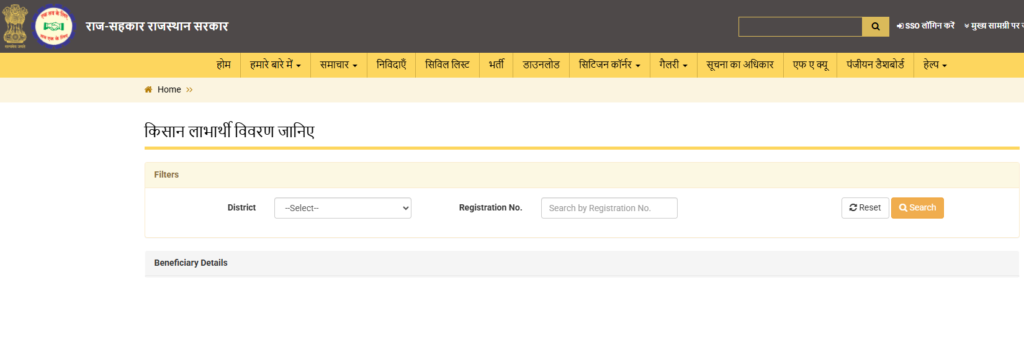This screenshot has height=362, width=1024.
Task: Open the District select dropdown
Action: pos(343,208)
